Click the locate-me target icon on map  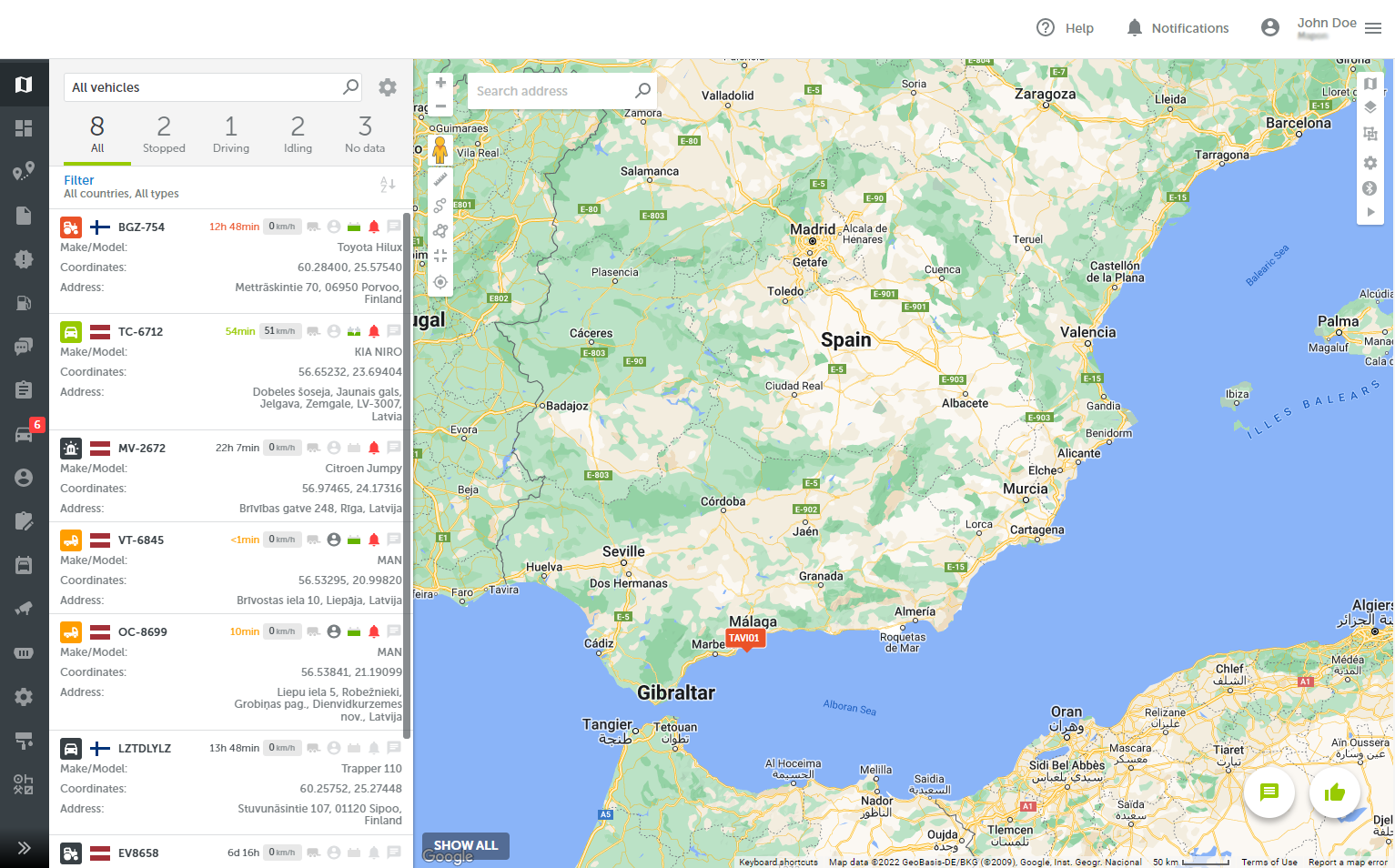tap(440, 282)
